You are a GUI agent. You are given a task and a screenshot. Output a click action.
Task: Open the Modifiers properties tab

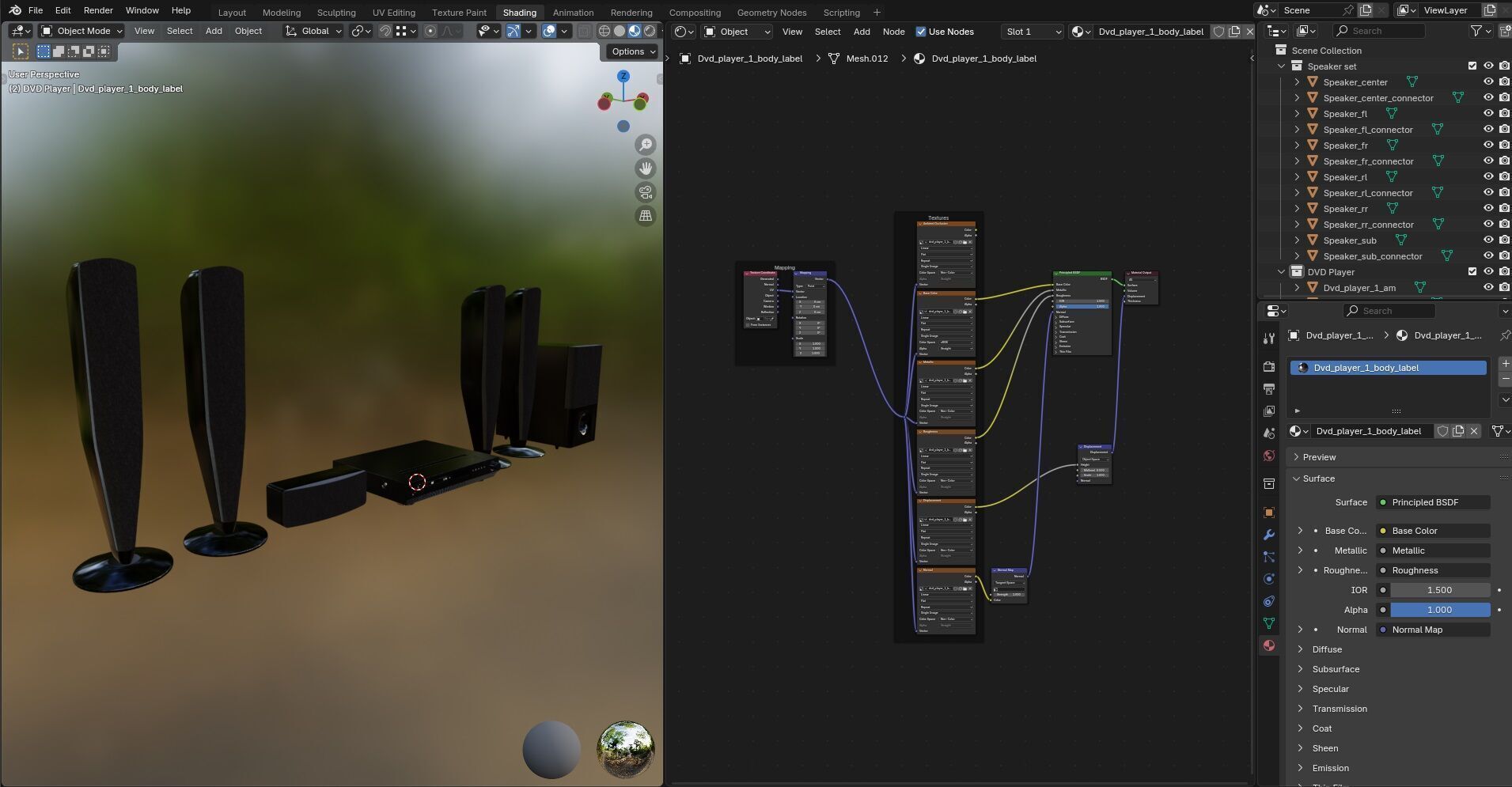[1269, 535]
